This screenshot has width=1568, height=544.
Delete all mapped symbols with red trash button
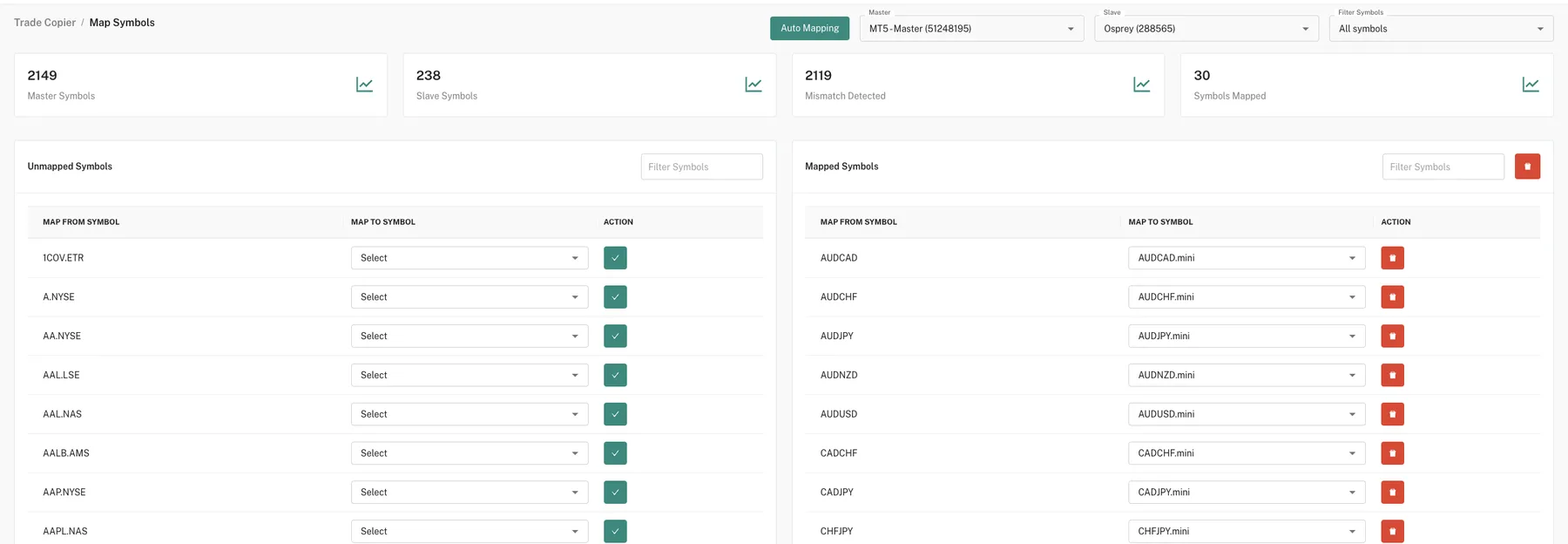click(1527, 167)
